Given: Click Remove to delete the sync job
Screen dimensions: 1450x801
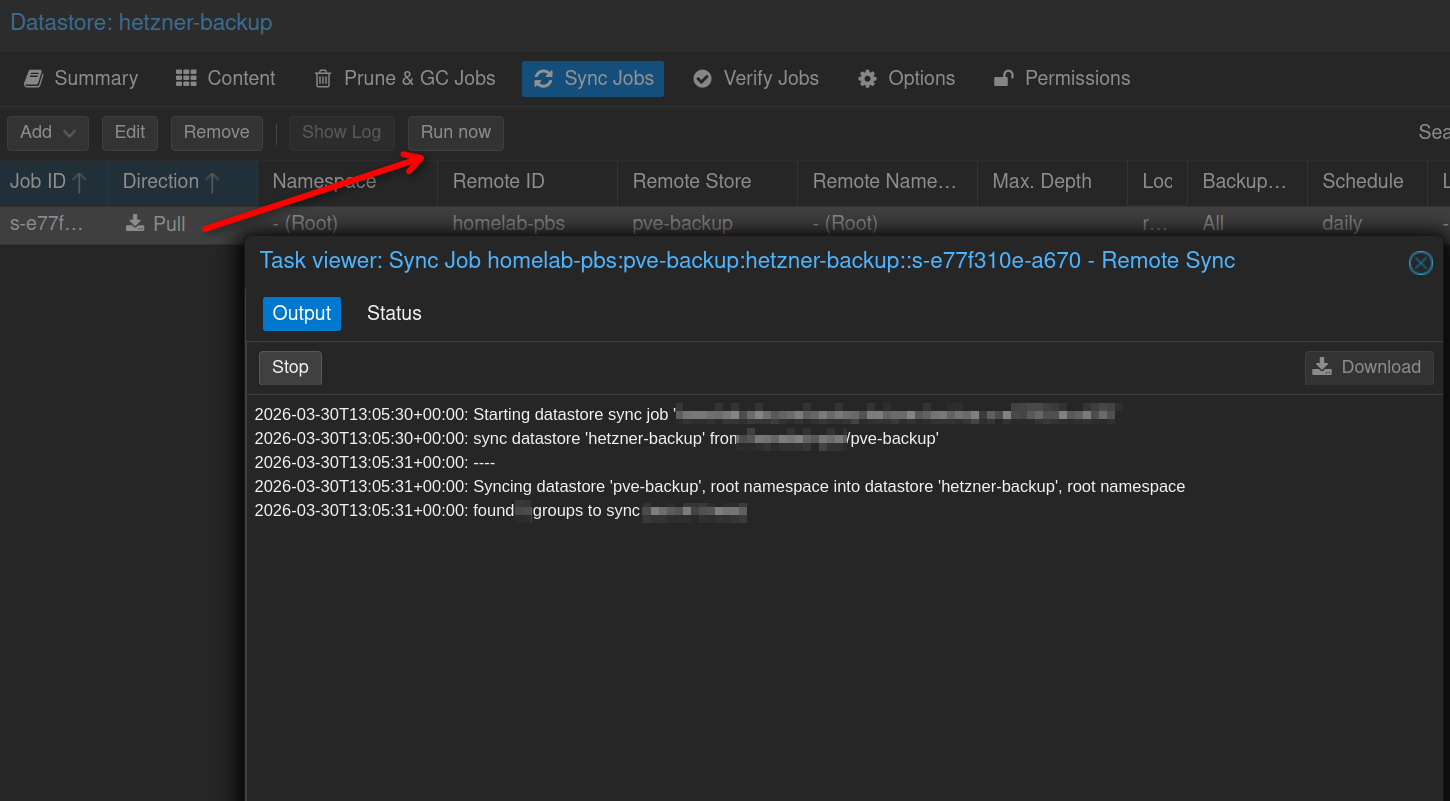Looking at the screenshot, I should 216,132.
